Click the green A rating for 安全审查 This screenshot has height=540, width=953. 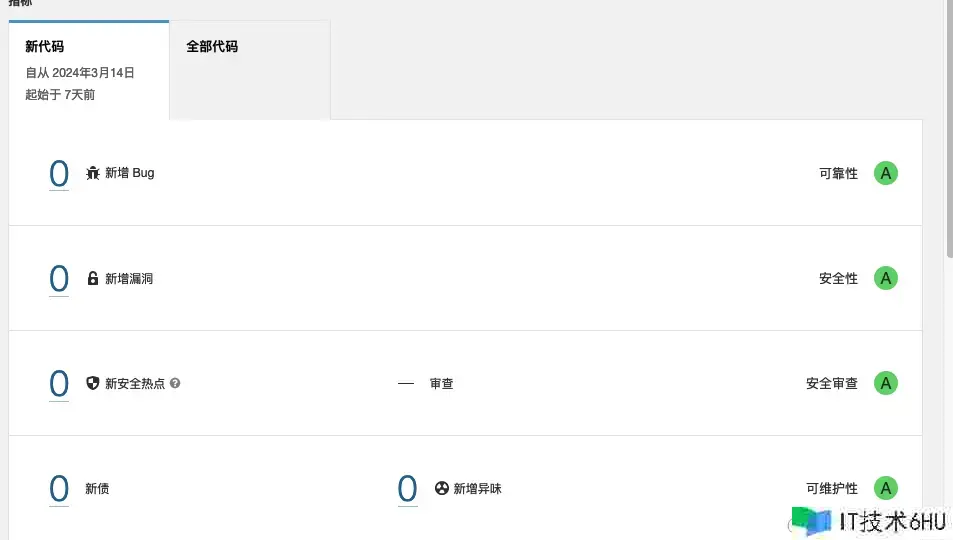pyautogui.click(x=886, y=383)
